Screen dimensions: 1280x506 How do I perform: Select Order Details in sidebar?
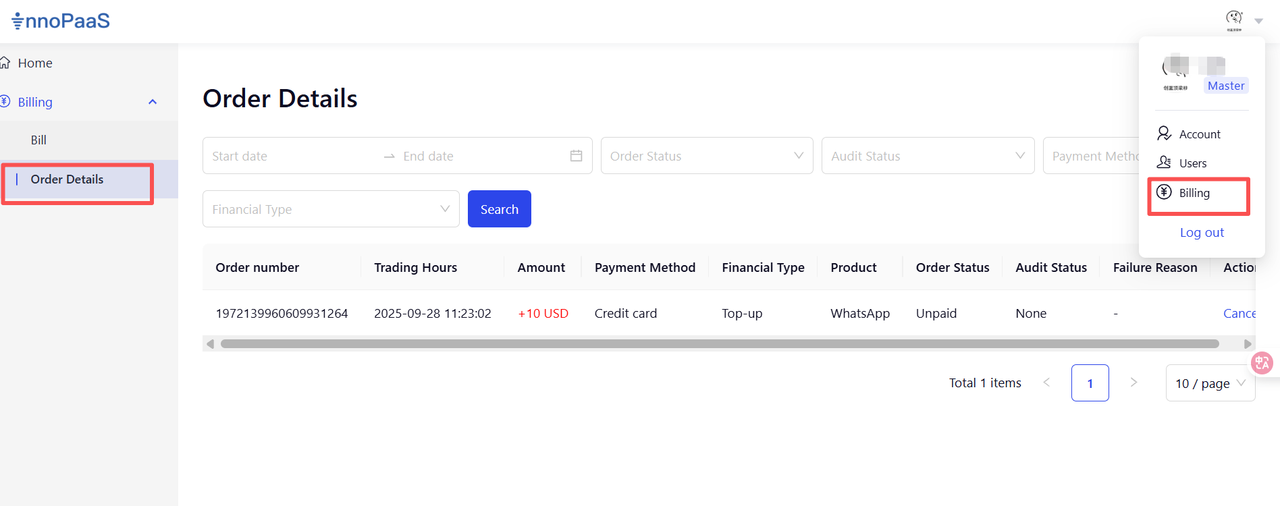(67, 180)
